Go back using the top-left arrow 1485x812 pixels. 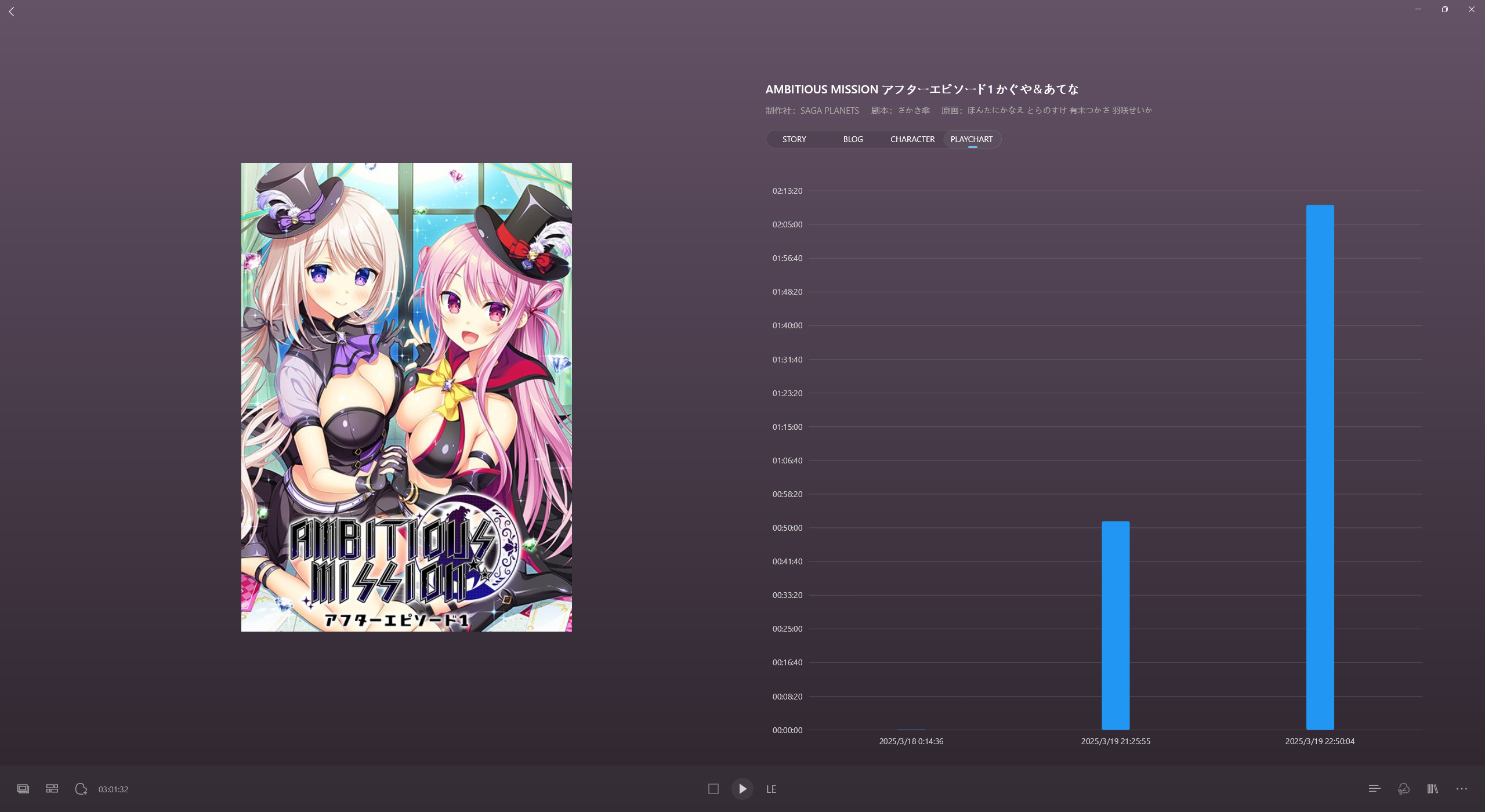click(12, 12)
